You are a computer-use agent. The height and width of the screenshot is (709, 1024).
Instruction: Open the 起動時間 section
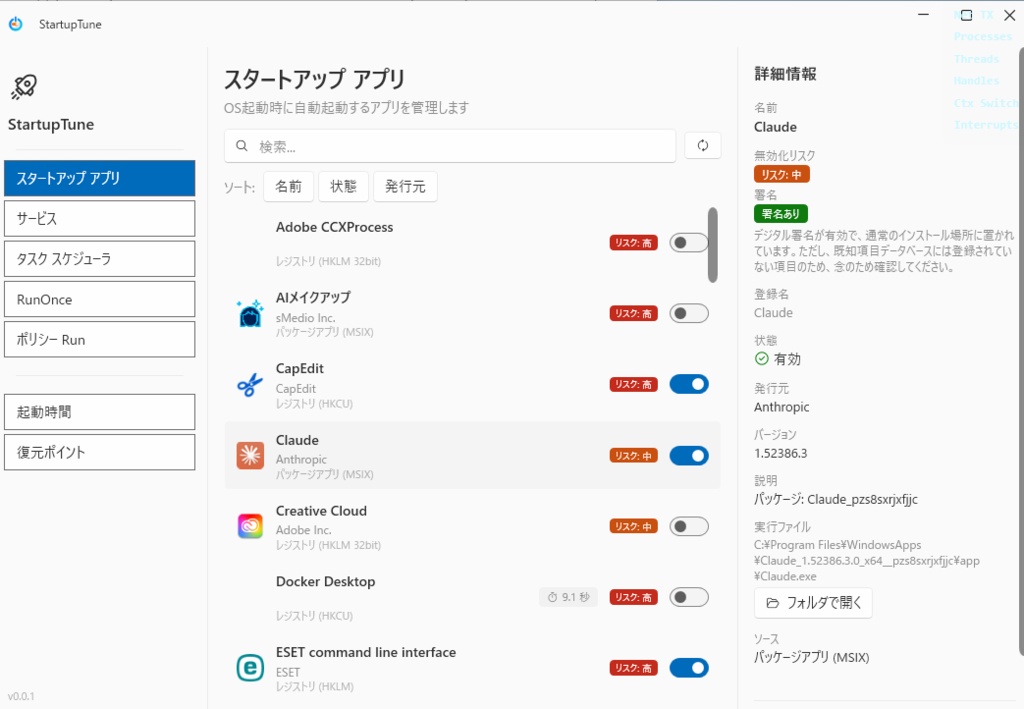tap(99, 412)
